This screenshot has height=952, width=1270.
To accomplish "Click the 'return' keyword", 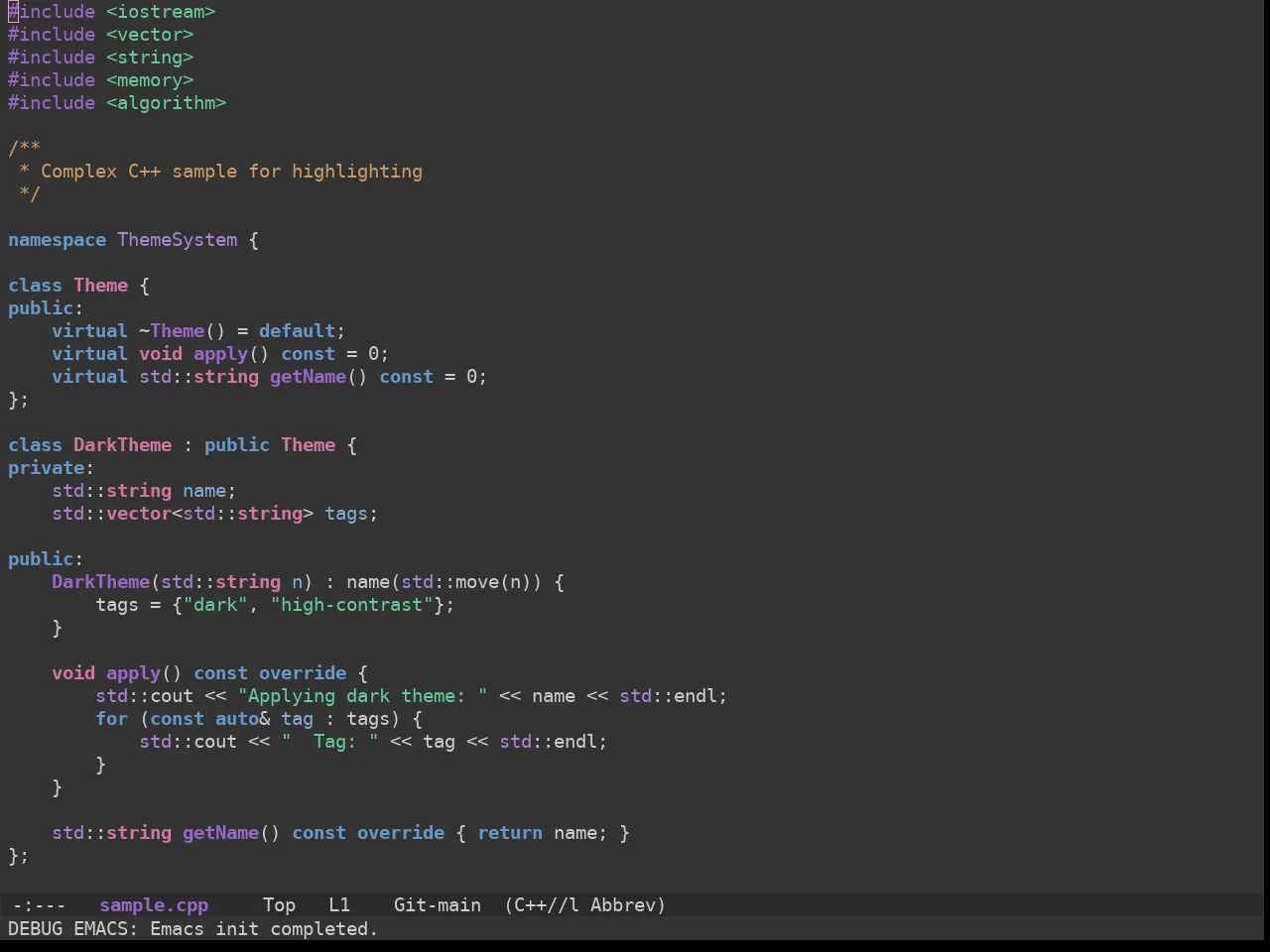I will (510, 833).
